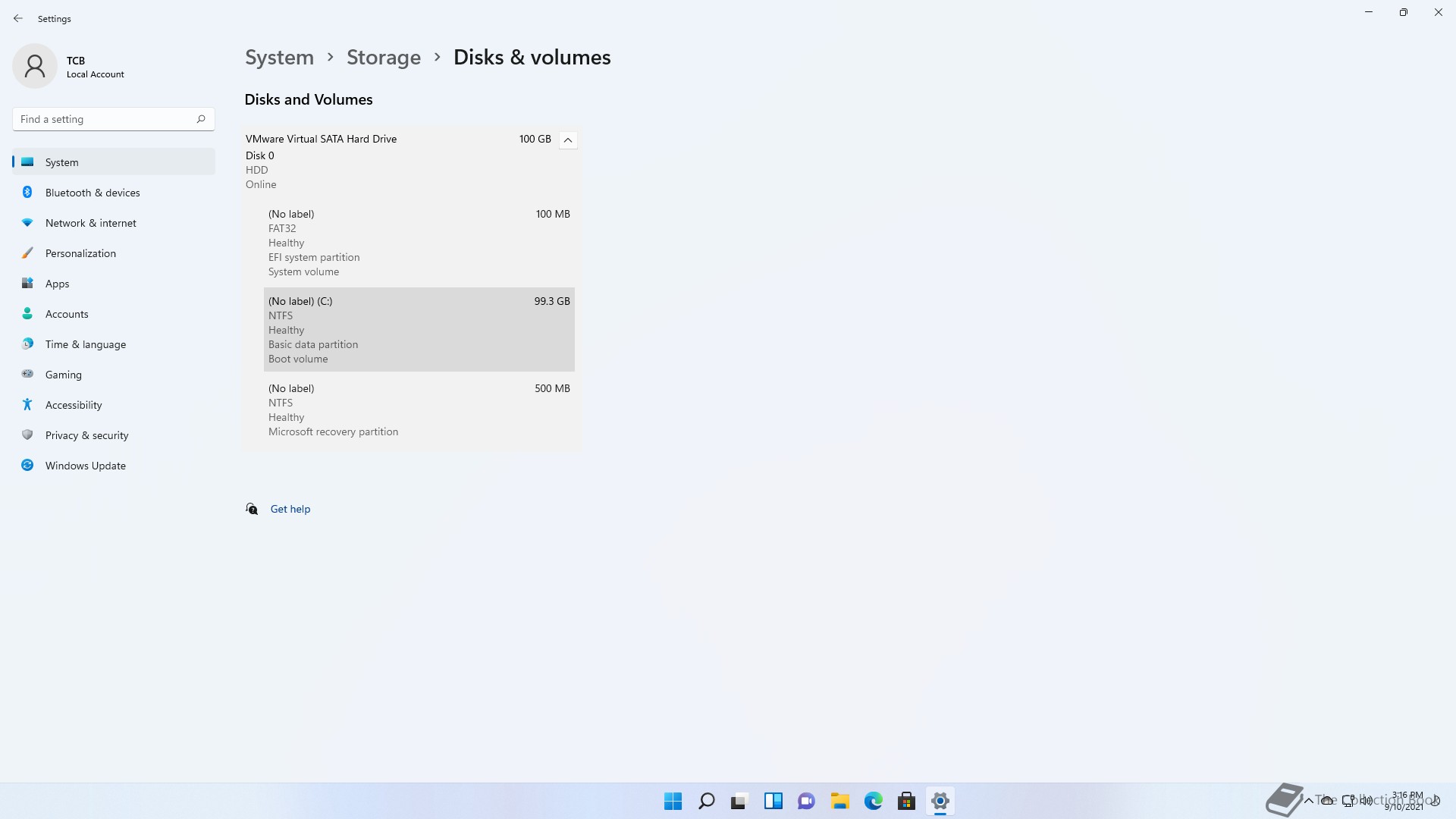Open Widgets on taskbar
1456x819 pixels.
[x=773, y=801]
